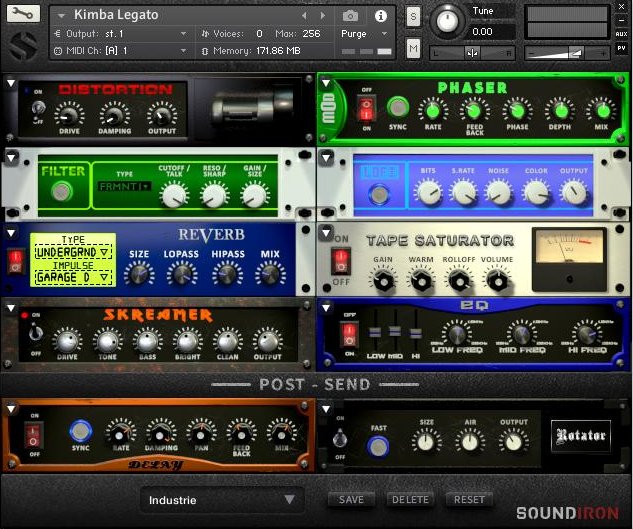Viewport: 633px width, 529px height.
Task: Open instrument name dropdown arrow near Kimba Legato
Action: [x=61, y=16]
